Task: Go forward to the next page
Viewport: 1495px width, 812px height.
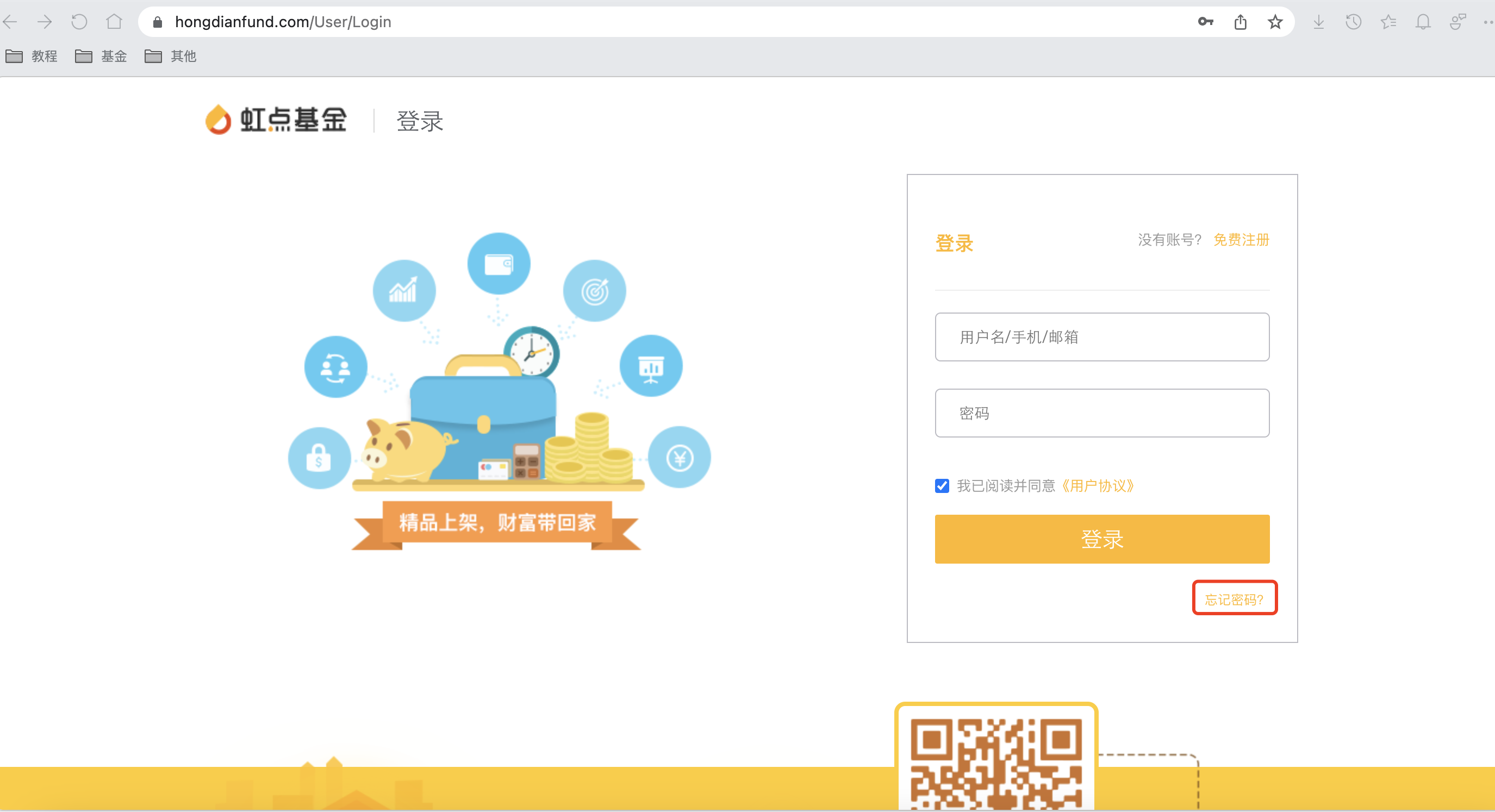Action: pos(45,22)
